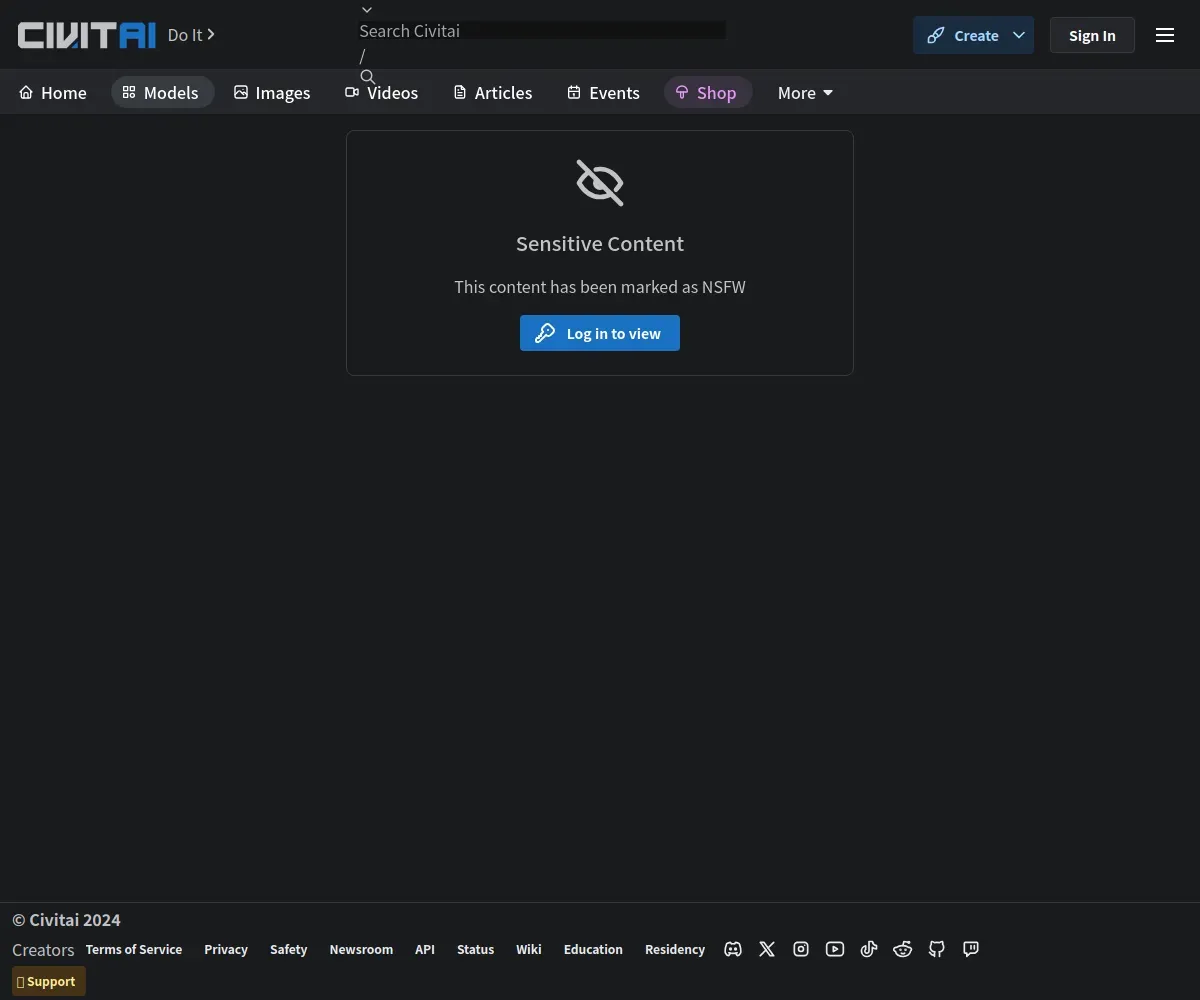Open the Videos tab
1200x1000 pixels.
click(x=381, y=92)
